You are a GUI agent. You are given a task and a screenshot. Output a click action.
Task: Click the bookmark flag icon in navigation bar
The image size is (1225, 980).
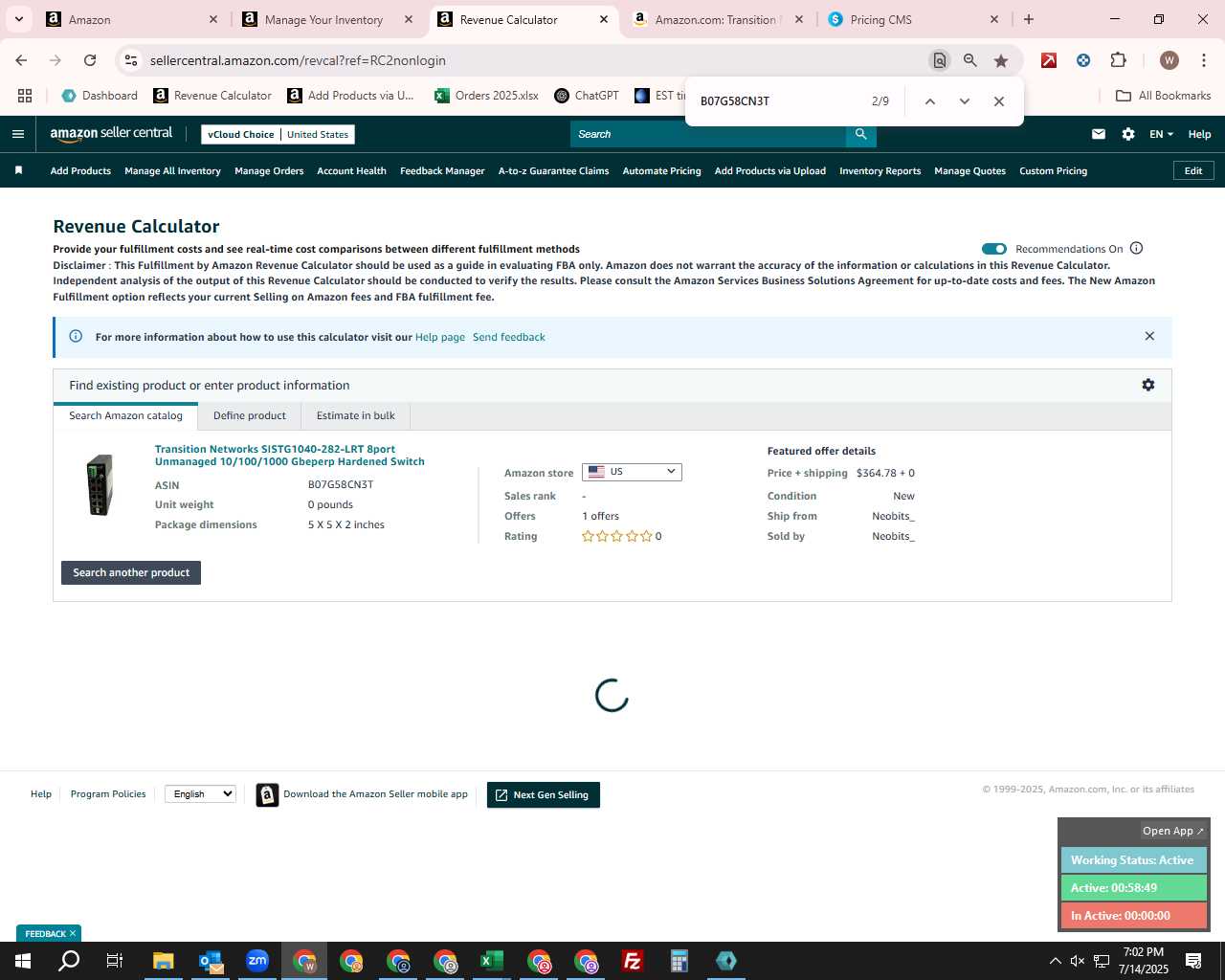pos(18,170)
